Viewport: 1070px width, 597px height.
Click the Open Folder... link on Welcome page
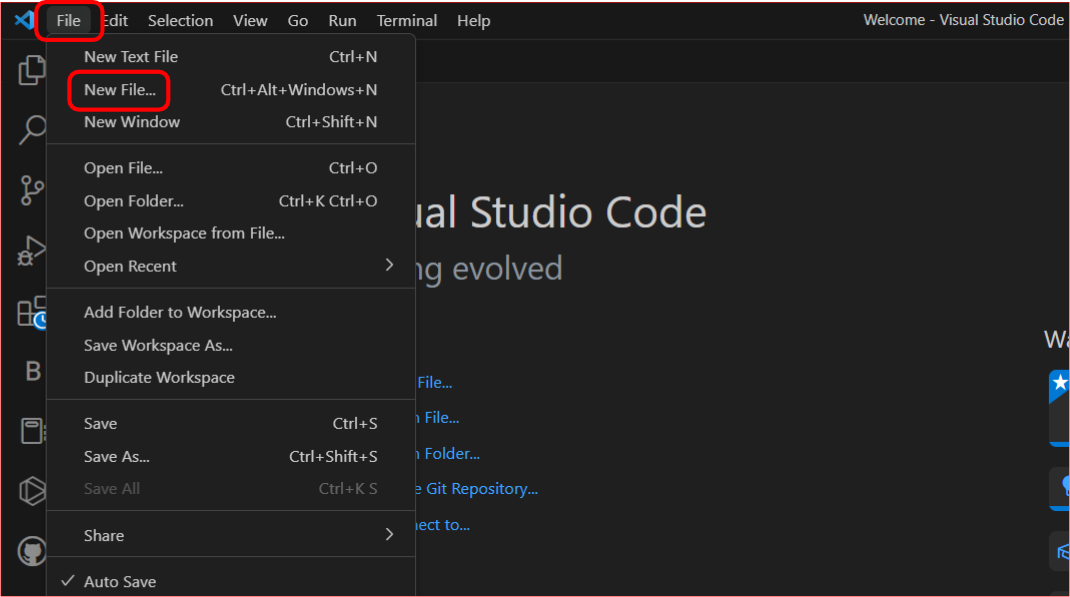click(x=448, y=454)
